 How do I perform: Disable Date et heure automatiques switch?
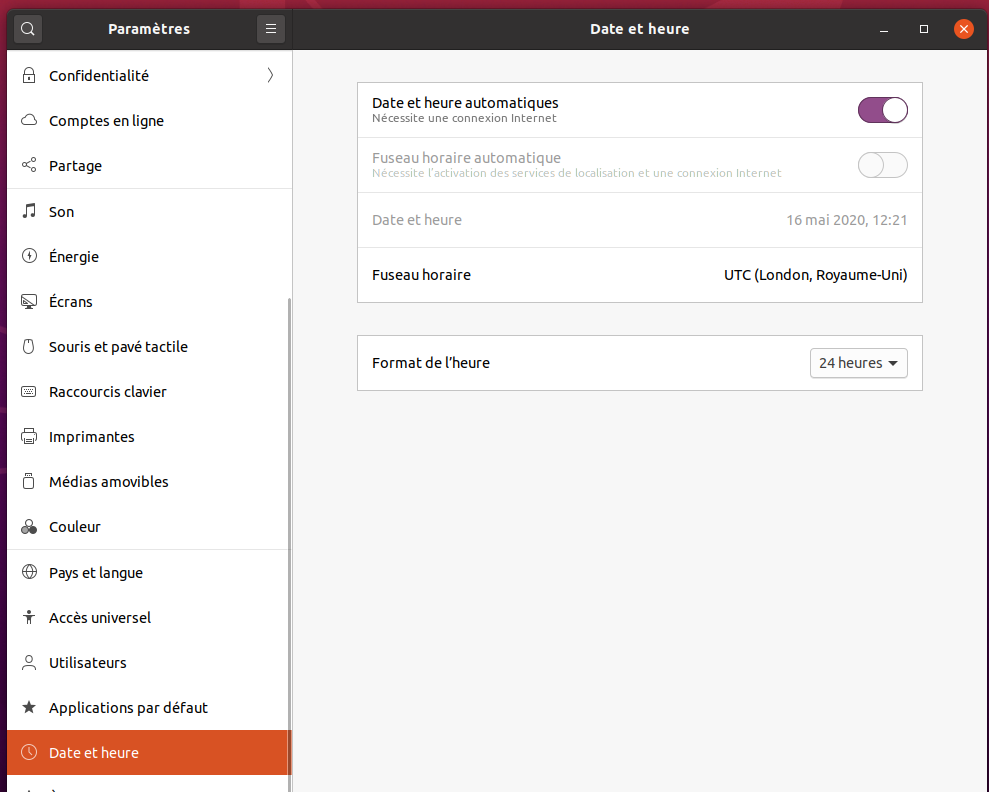(882, 110)
